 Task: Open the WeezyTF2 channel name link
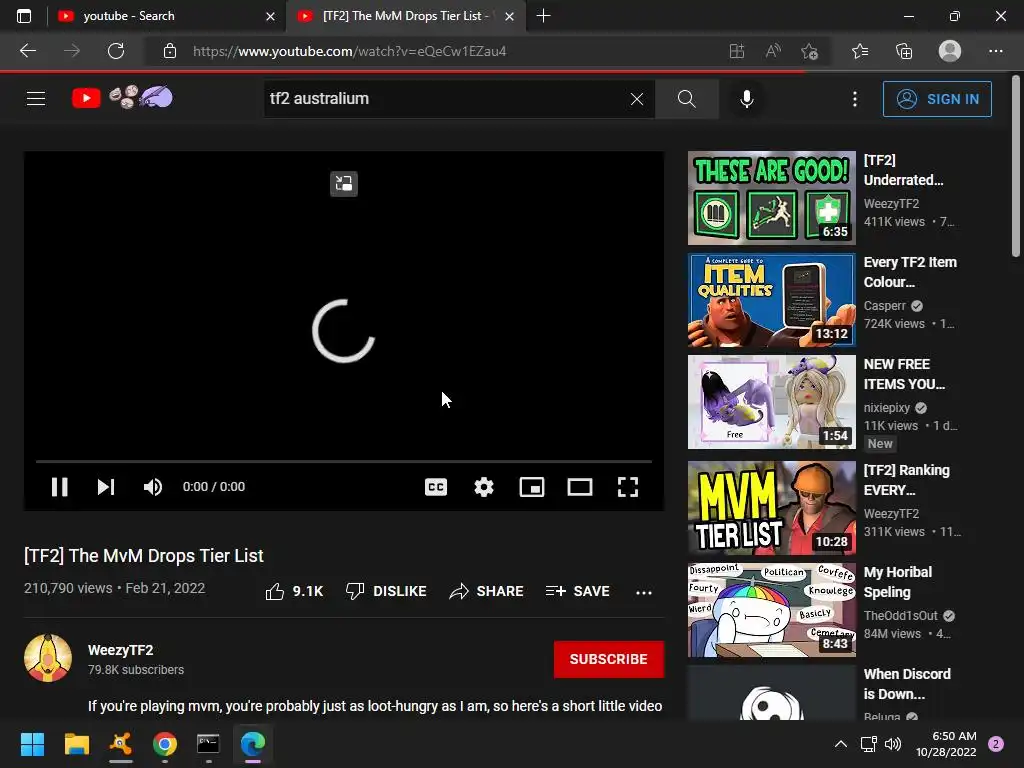(121, 650)
